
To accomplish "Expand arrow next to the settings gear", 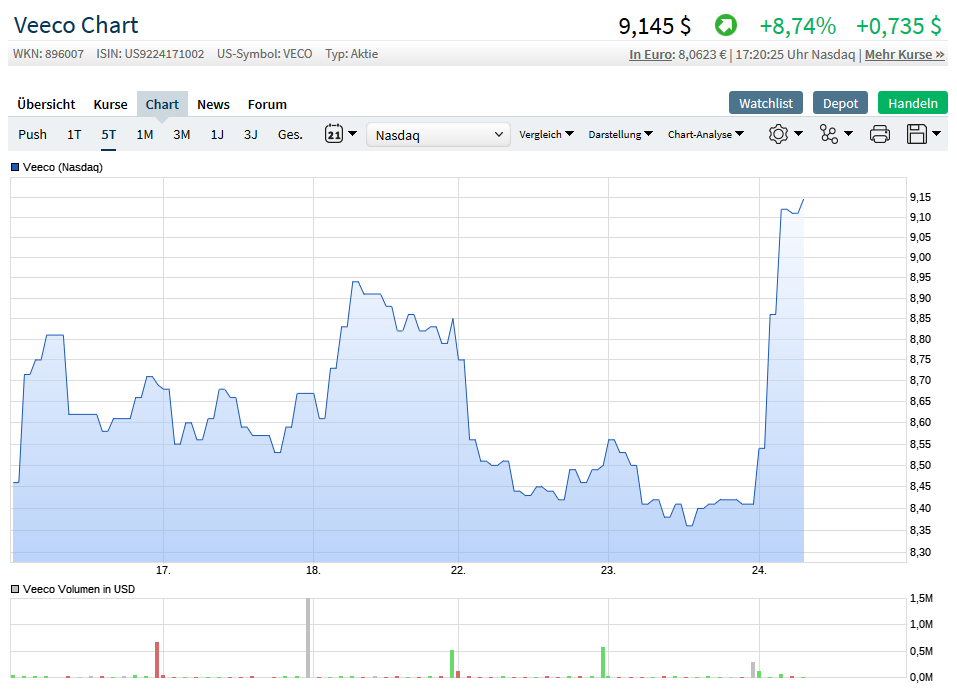I will tap(798, 133).
